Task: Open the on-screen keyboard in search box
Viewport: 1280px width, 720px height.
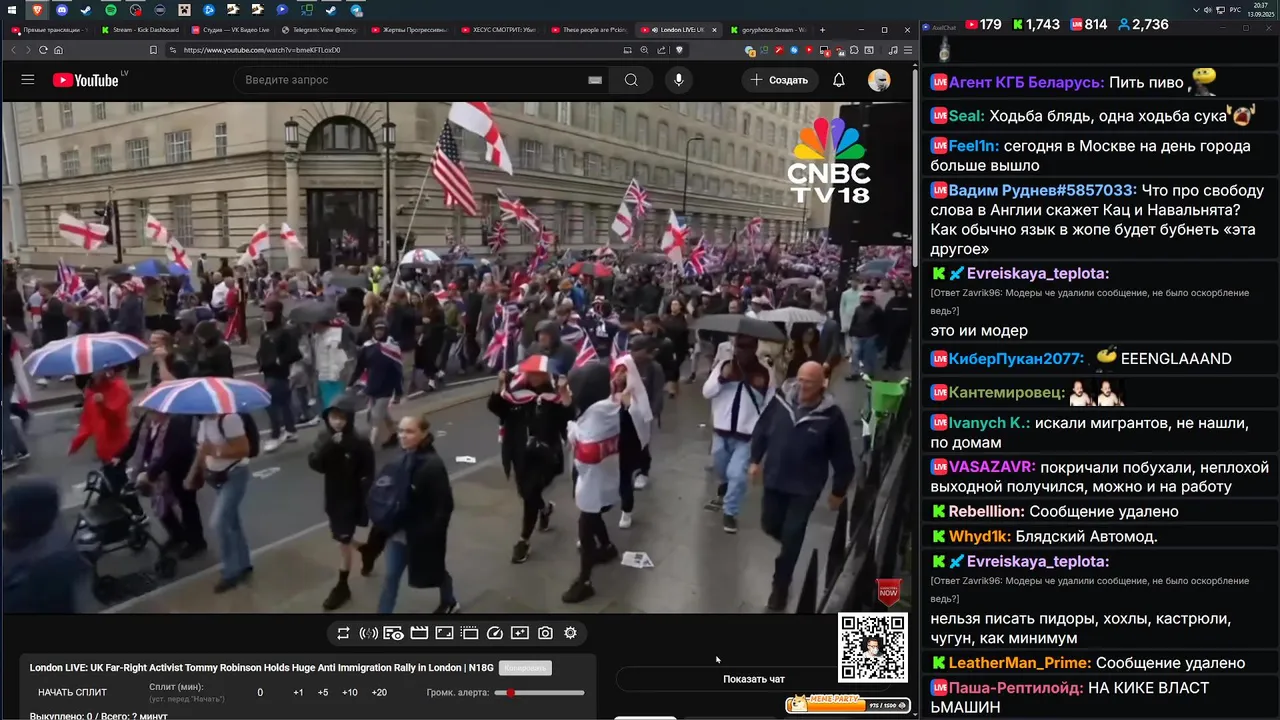Action: tap(595, 80)
